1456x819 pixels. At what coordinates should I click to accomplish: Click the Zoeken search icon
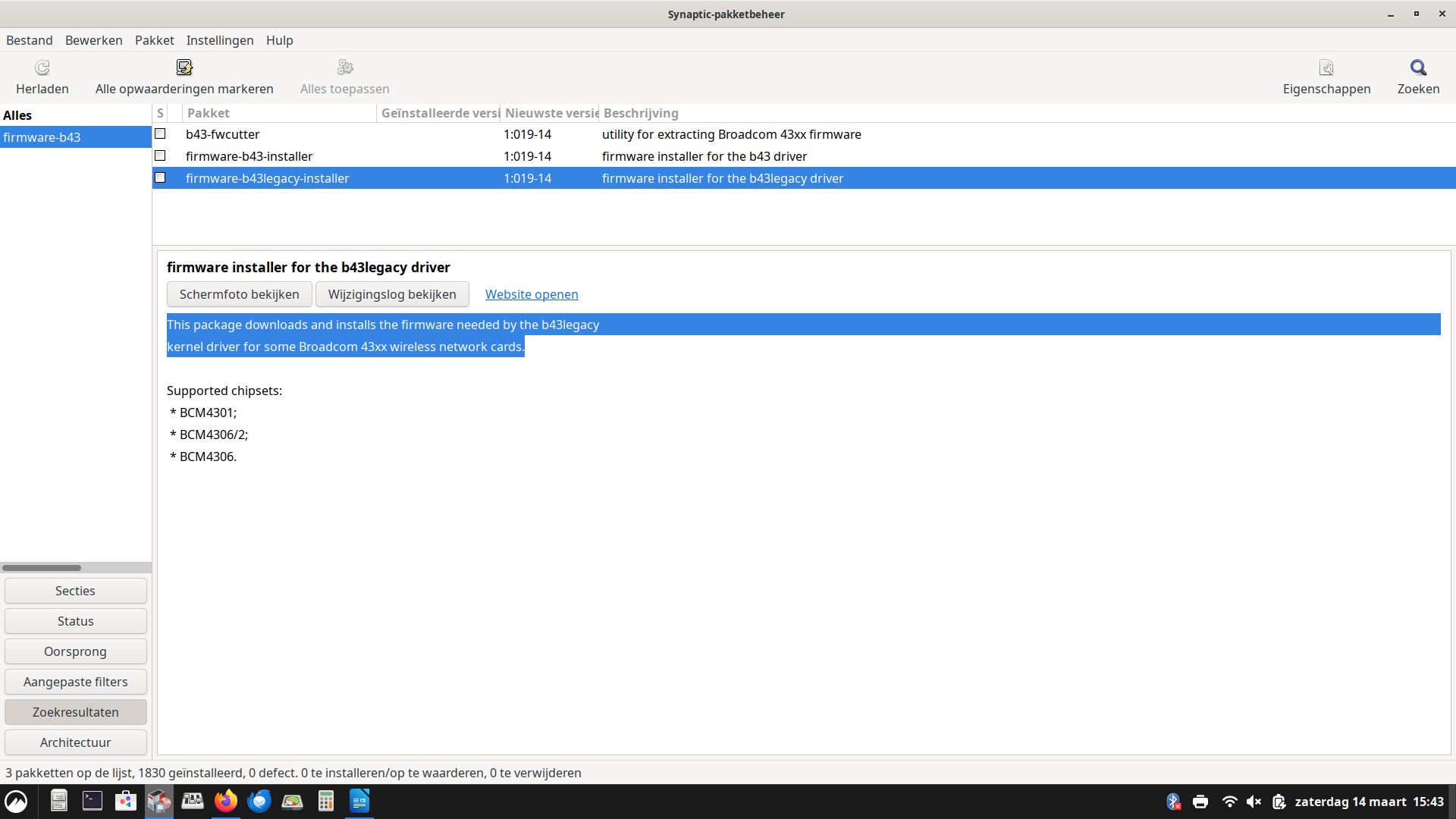(1418, 68)
